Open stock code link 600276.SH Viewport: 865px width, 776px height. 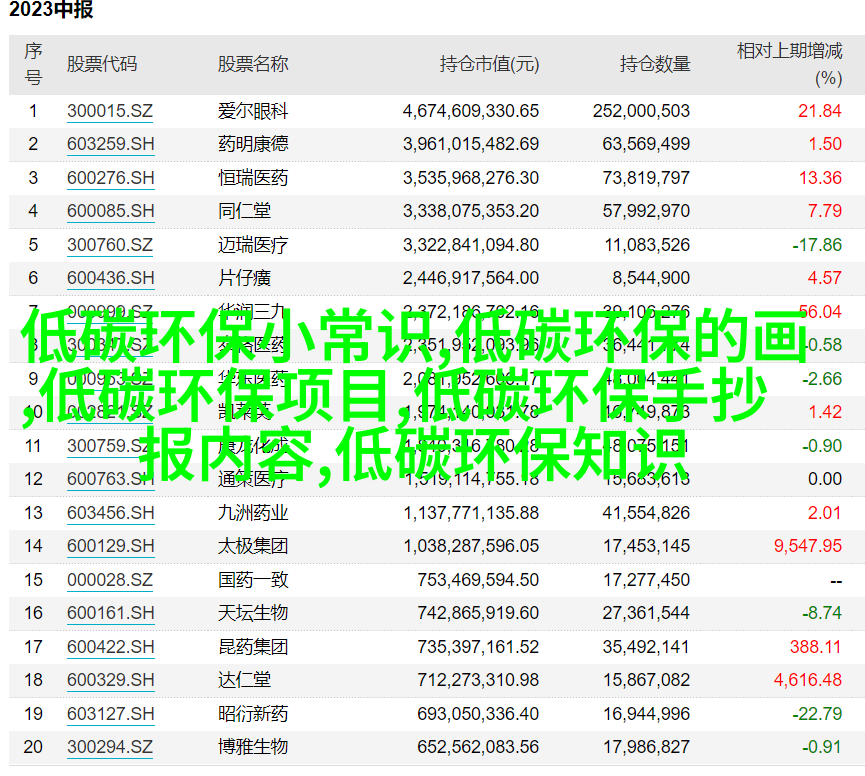(110, 179)
